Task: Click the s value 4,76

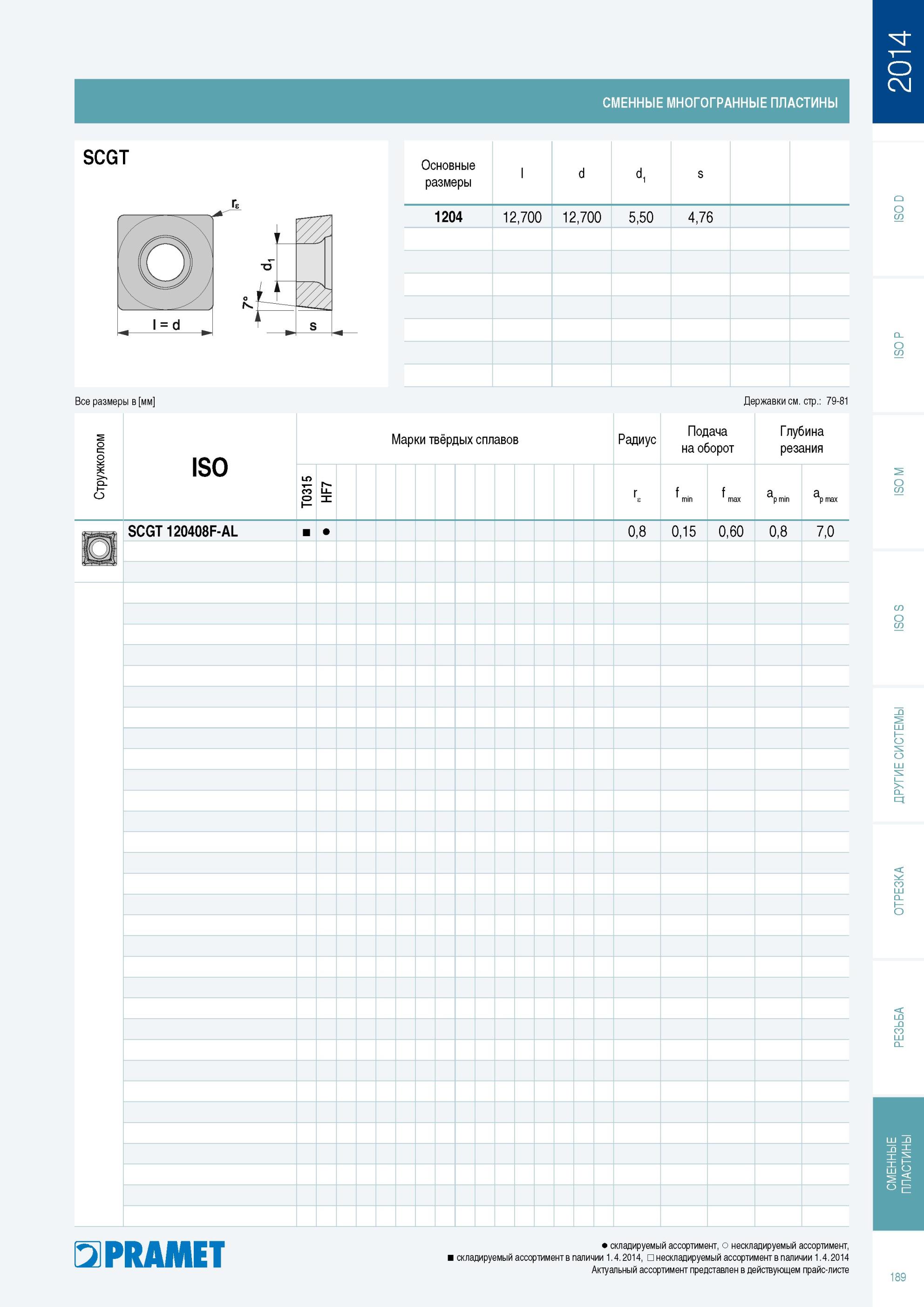Action: coord(700,218)
